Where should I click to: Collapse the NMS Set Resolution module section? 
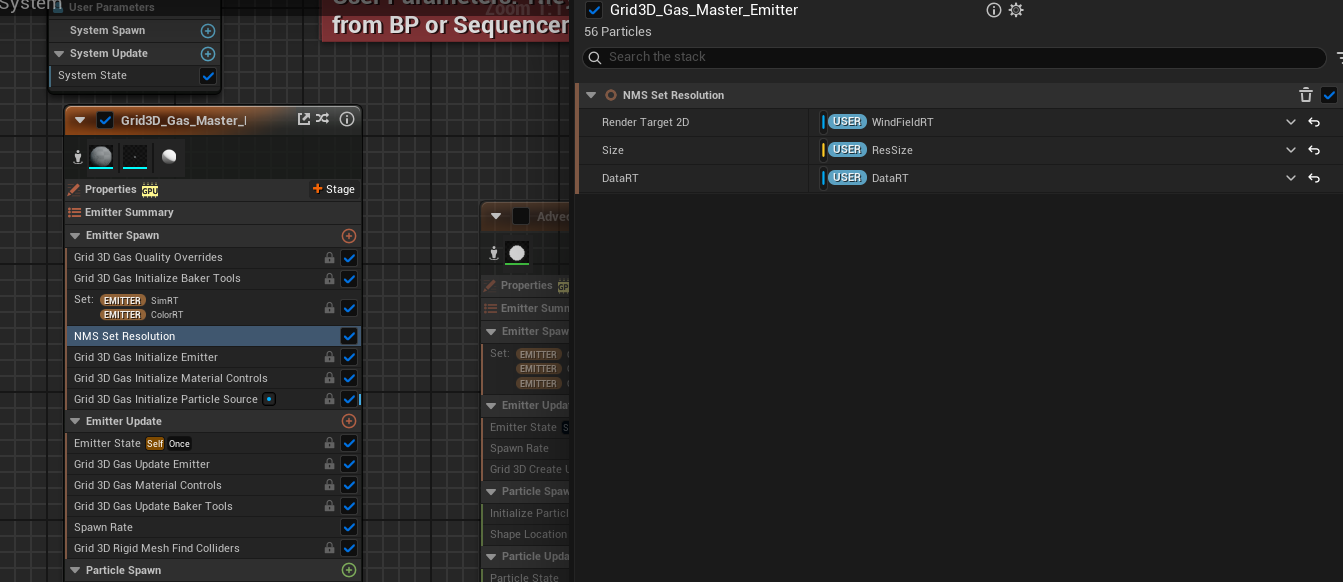click(591, 95)
